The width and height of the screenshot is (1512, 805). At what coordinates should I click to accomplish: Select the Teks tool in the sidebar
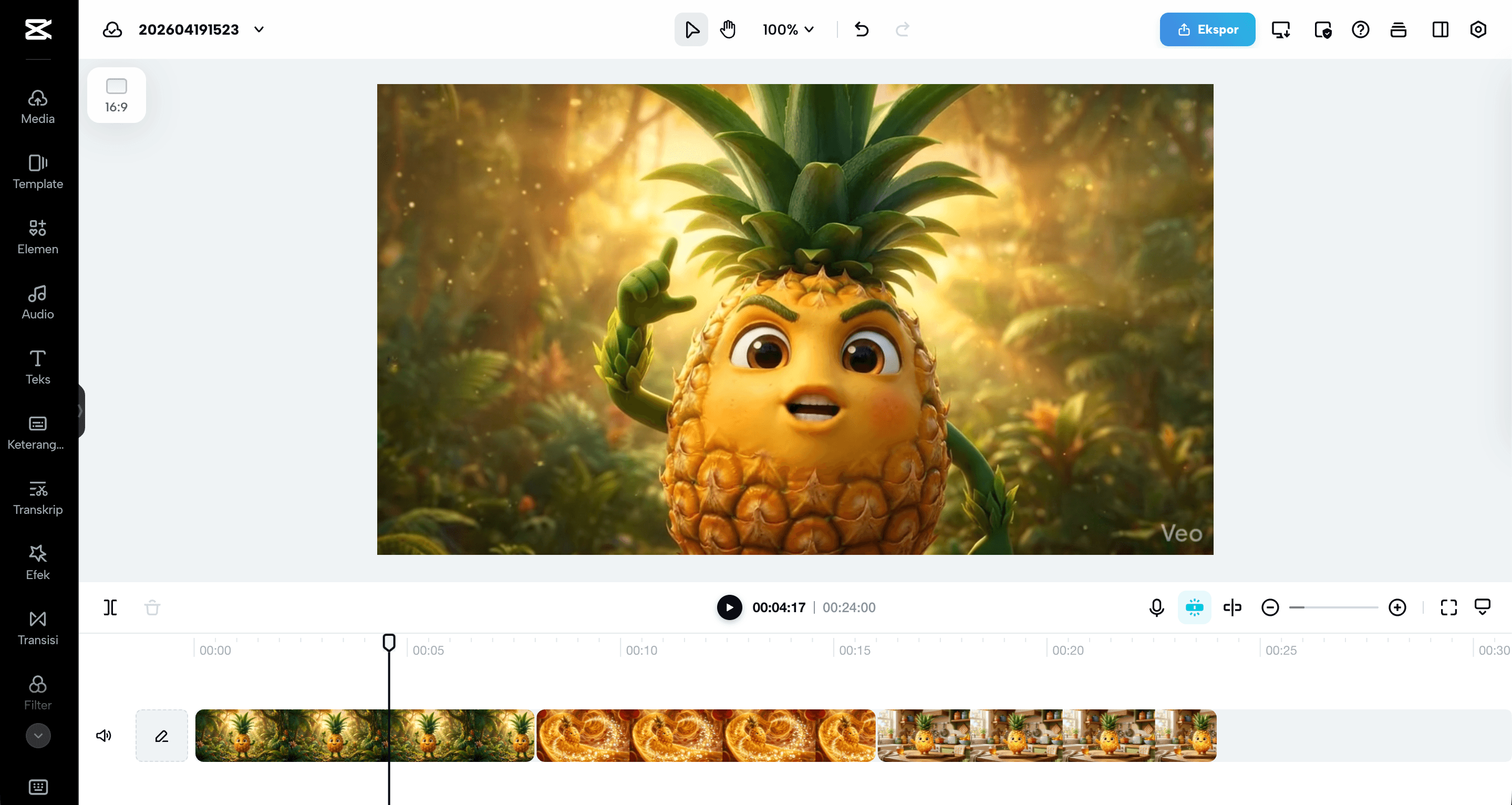pos(38,366)
